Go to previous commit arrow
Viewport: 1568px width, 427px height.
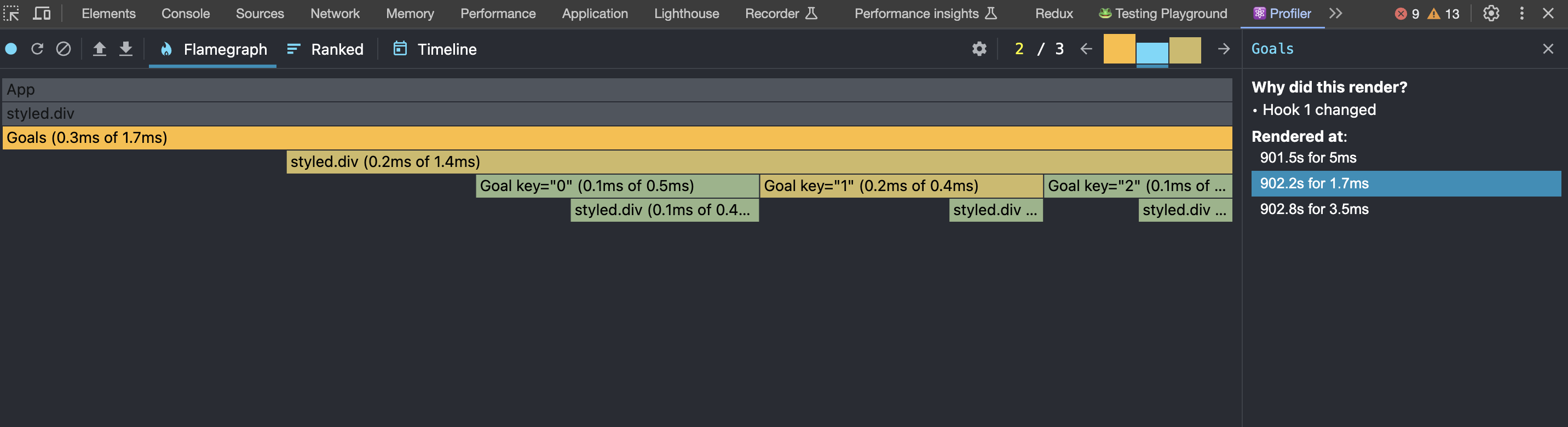1086,49
